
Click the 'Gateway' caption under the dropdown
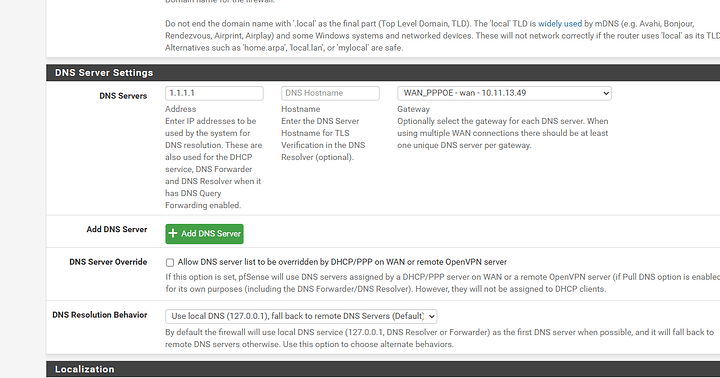point(413,109)
